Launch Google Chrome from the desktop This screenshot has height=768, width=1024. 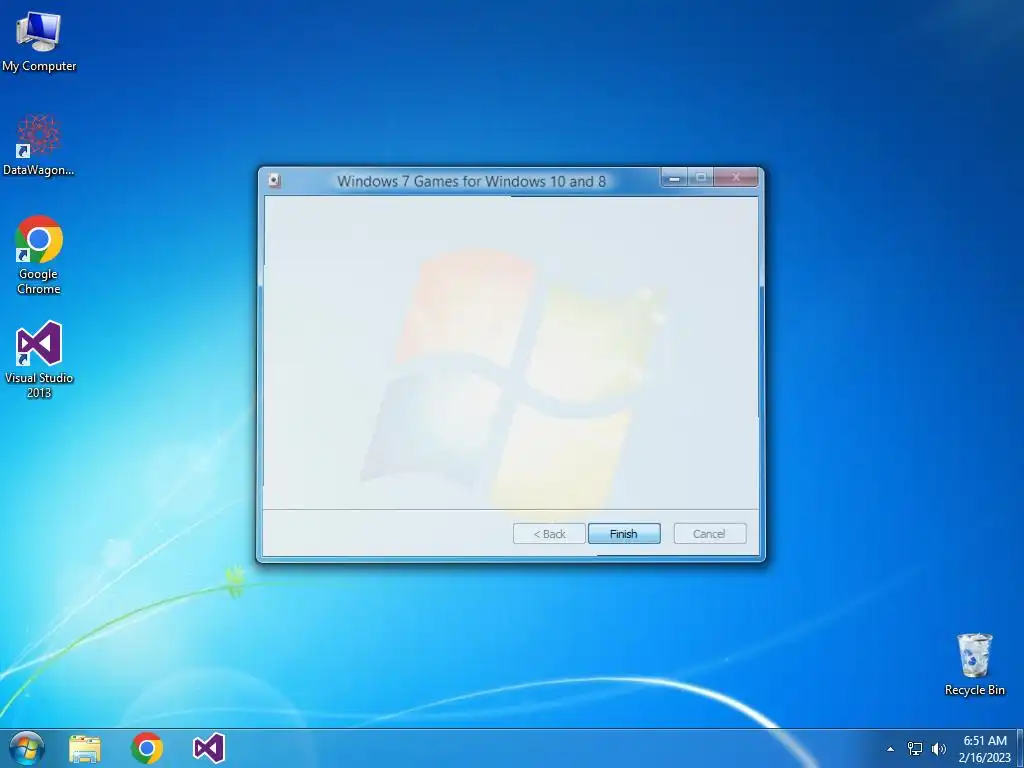(39, 255)
